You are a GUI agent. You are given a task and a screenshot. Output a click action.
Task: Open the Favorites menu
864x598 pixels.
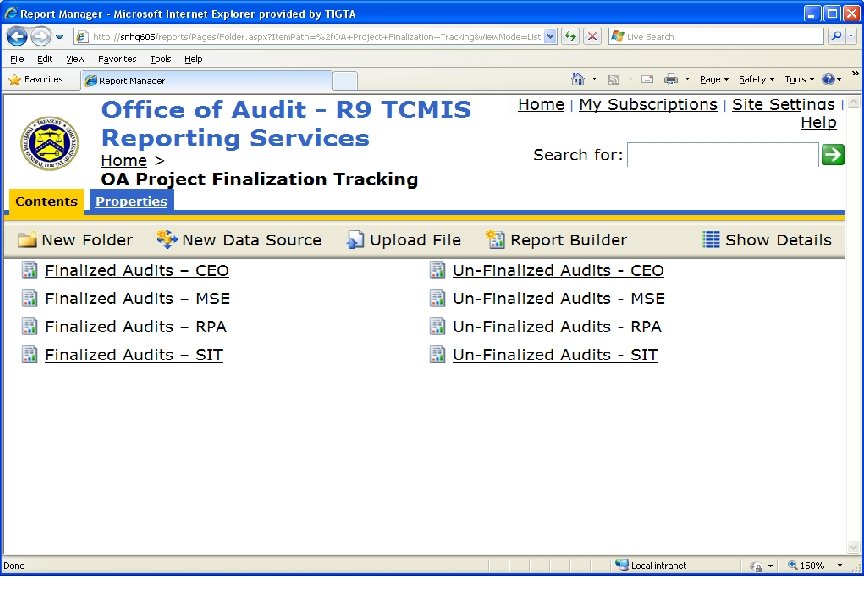click(x=117, y=59)
